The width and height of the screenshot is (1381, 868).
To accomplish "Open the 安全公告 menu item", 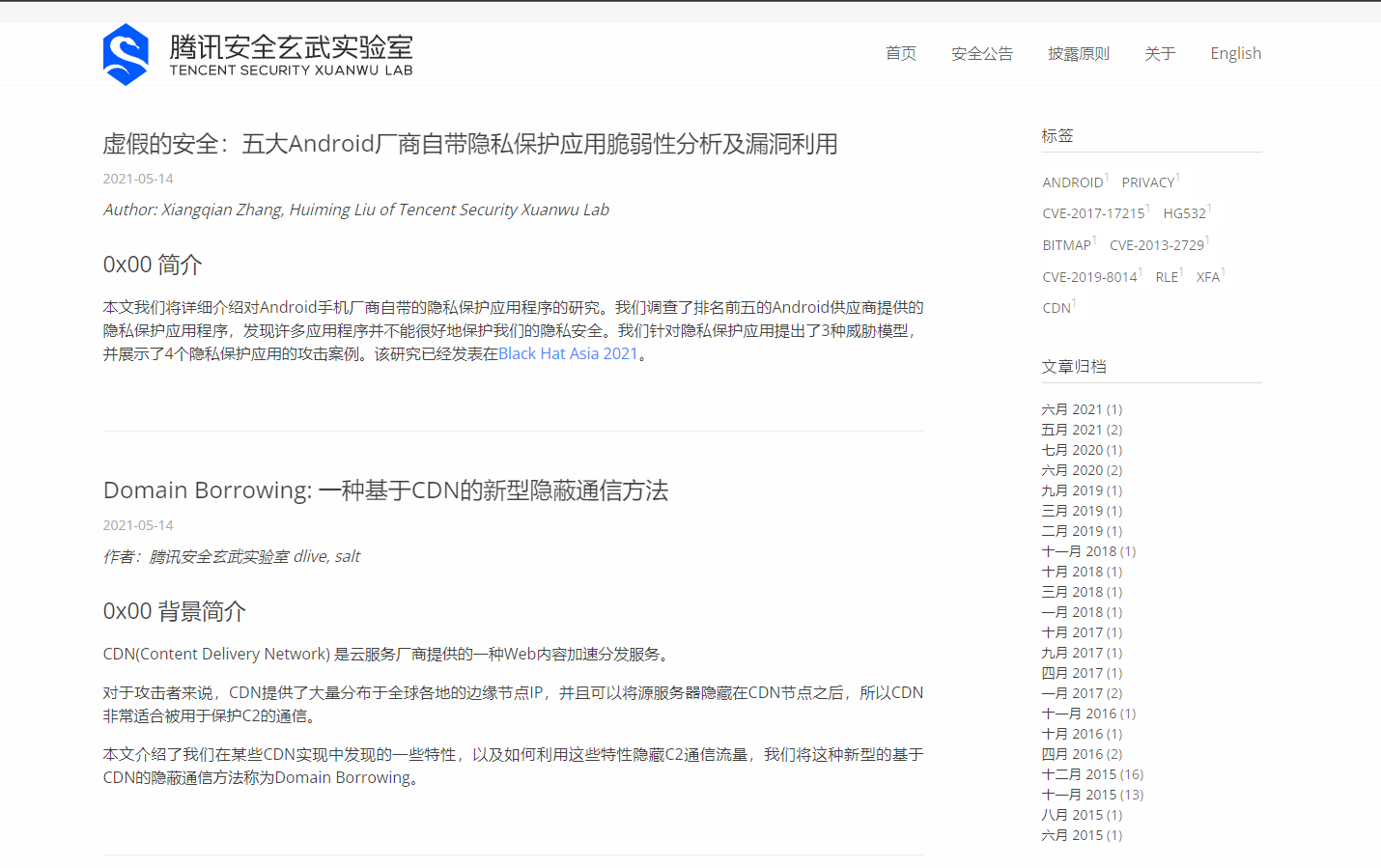I will click(x=982, y=53).
